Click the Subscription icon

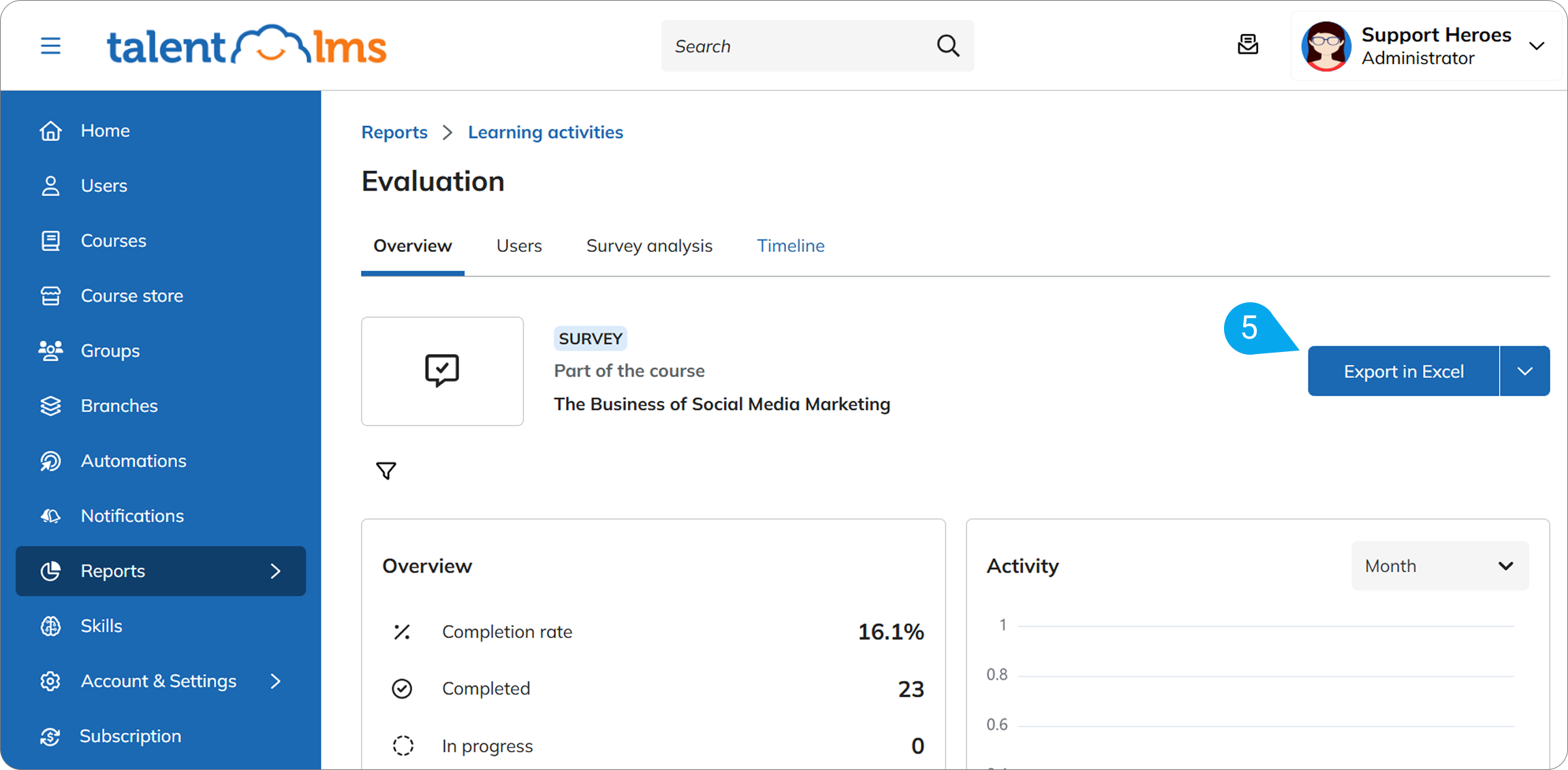[x=50, y=736]
